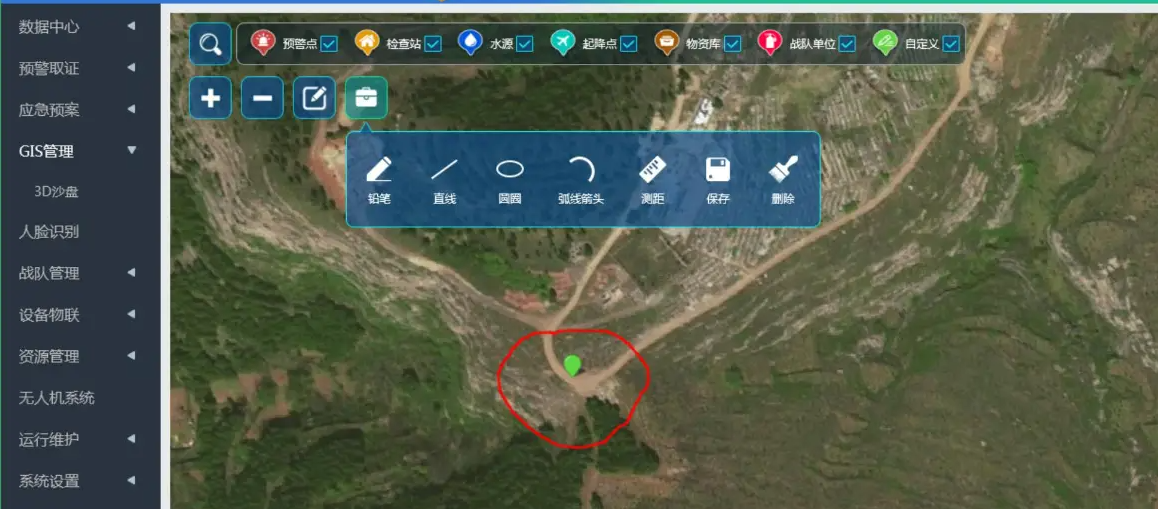The width and height of the screenshot is (1158, 509).
Task: Disable the 自定义 custom layer checkbox
Action: tap(951, 44)
